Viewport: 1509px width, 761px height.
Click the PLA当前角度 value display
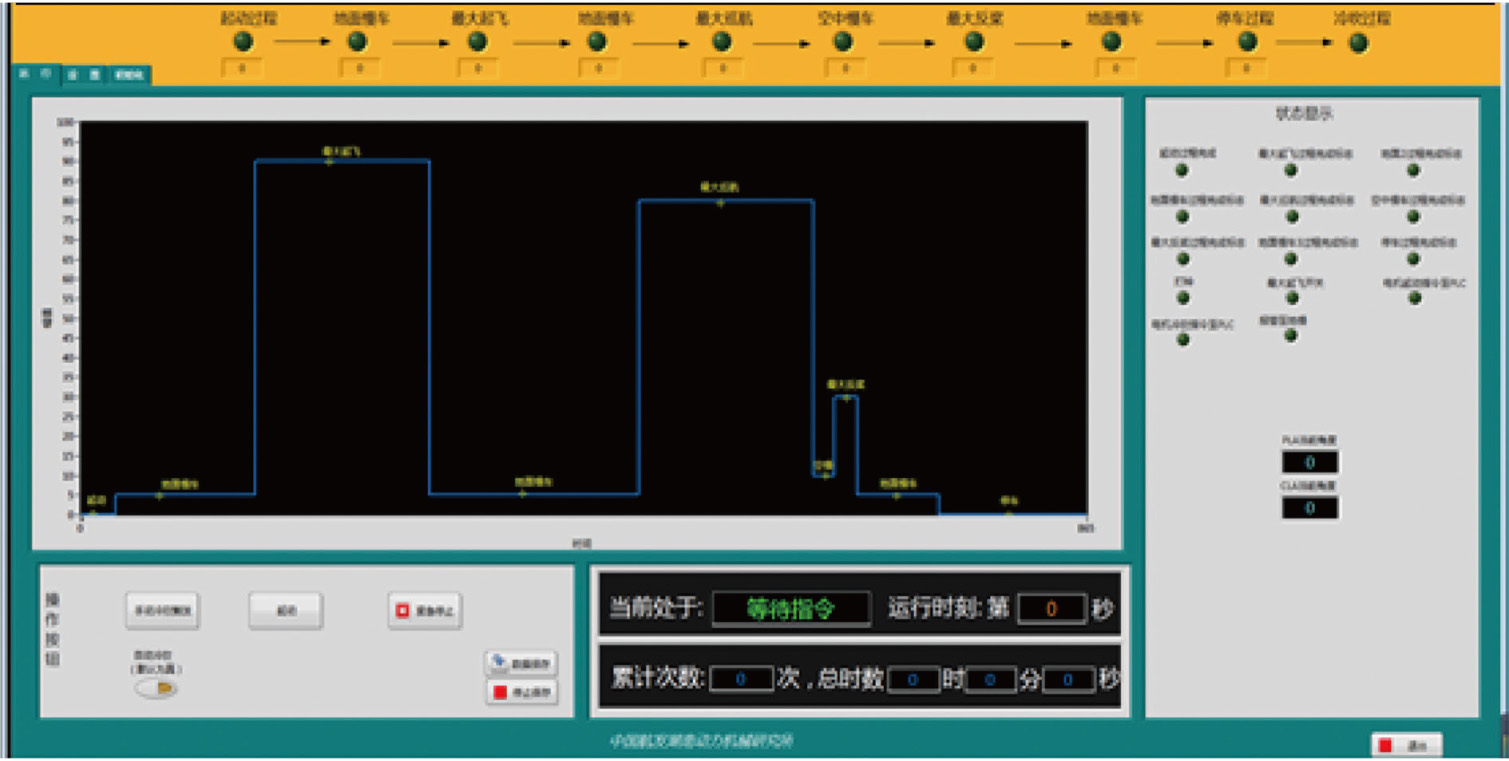click(1310, 462)
